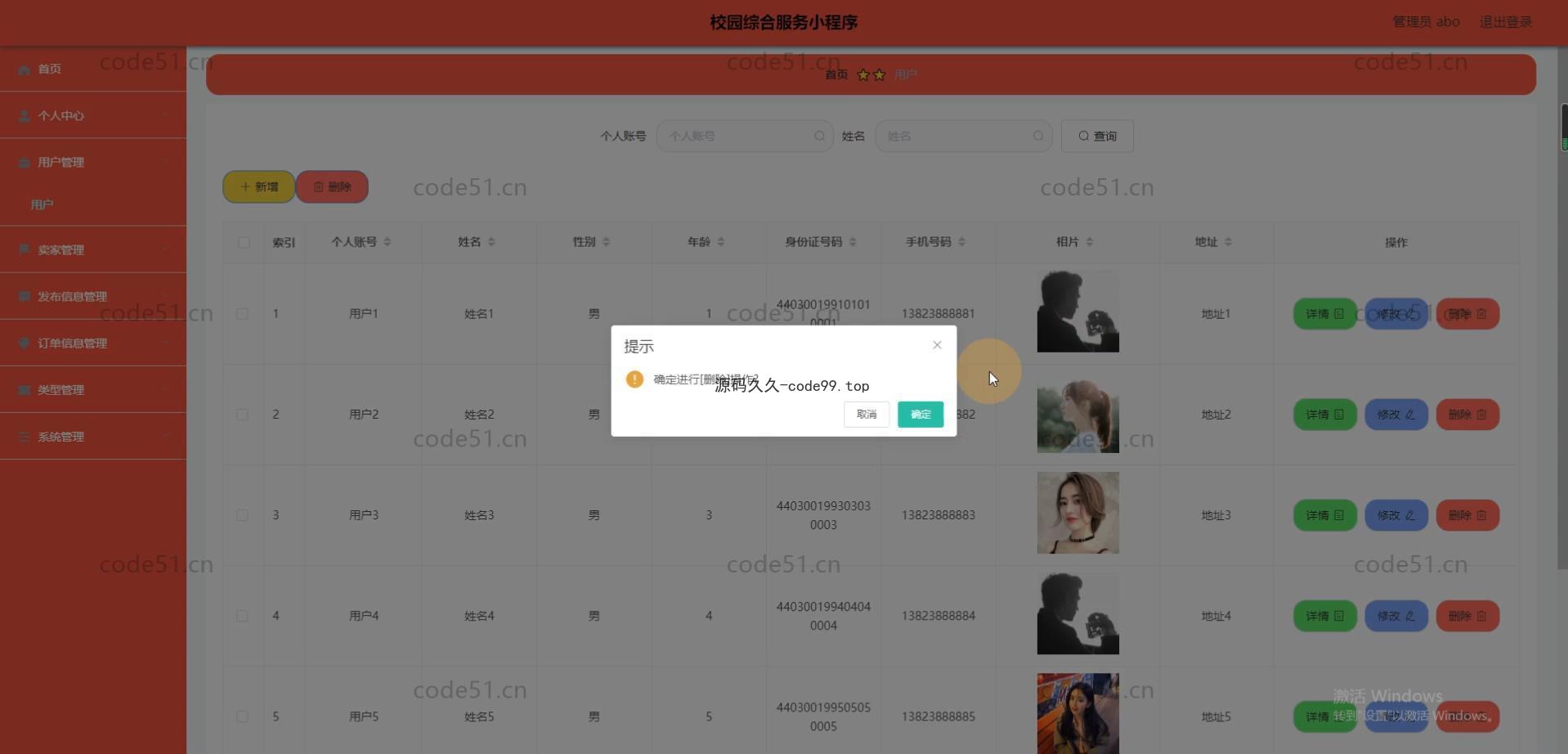Click the icon beside 订单信息管理
The height and width of the screenshot is (754, 1568).
click(x=24, y=343)
